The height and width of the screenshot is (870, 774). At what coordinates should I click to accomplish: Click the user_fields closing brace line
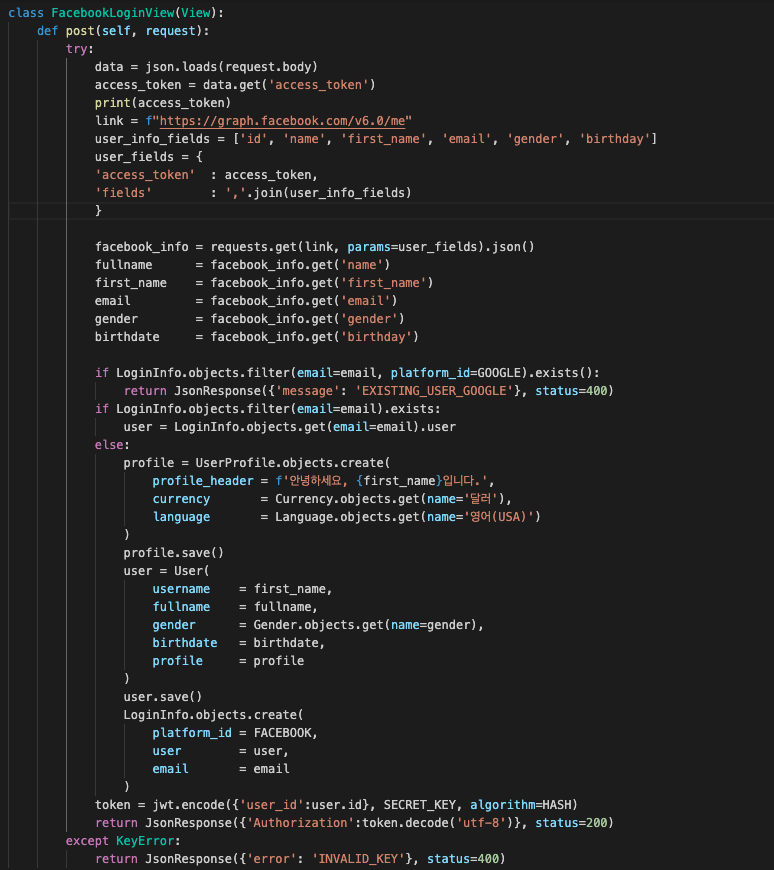pos(98,211)
